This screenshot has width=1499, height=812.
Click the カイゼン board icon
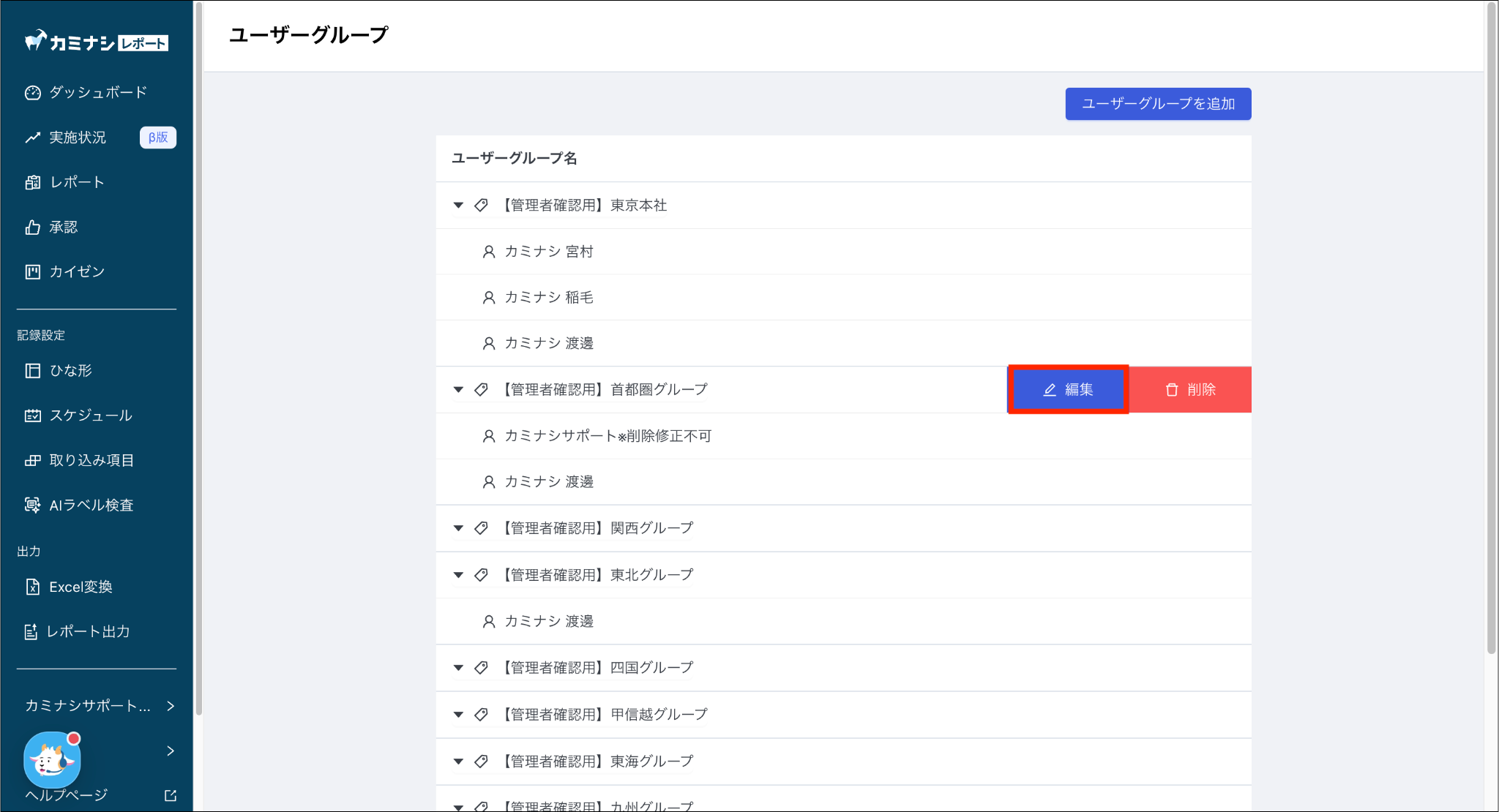[x=32, y=272]
